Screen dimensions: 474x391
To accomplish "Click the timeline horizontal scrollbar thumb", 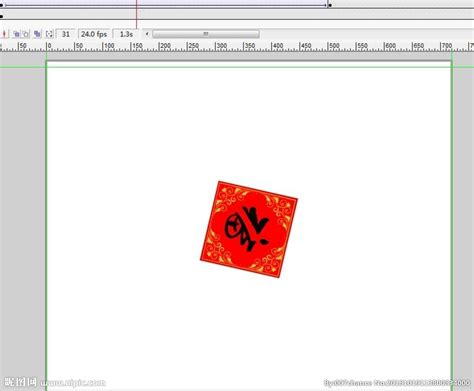I will [206, 34].
